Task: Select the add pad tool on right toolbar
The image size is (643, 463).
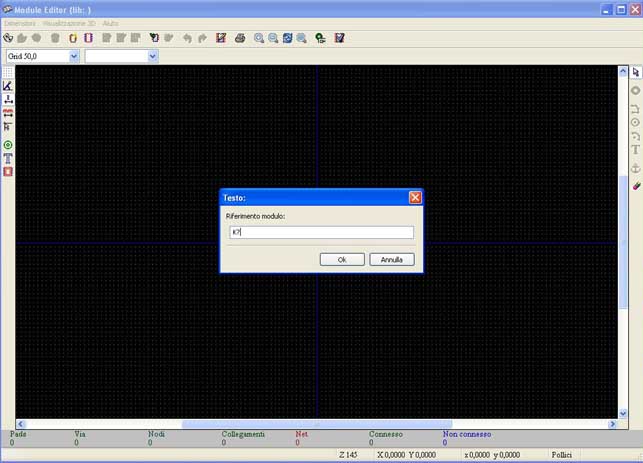Action: point(636,90)
